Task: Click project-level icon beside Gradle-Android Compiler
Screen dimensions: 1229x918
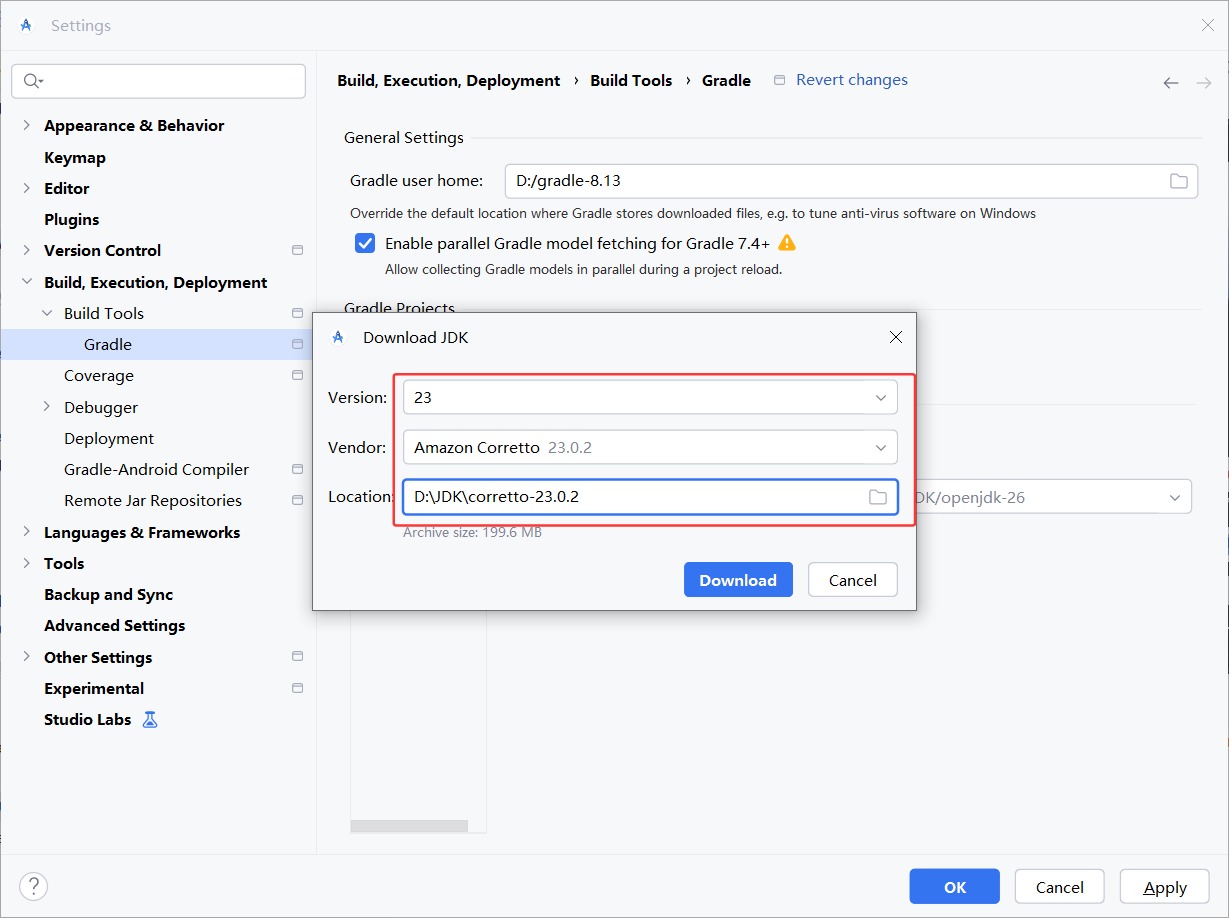Action: click(x=297, y=469)
